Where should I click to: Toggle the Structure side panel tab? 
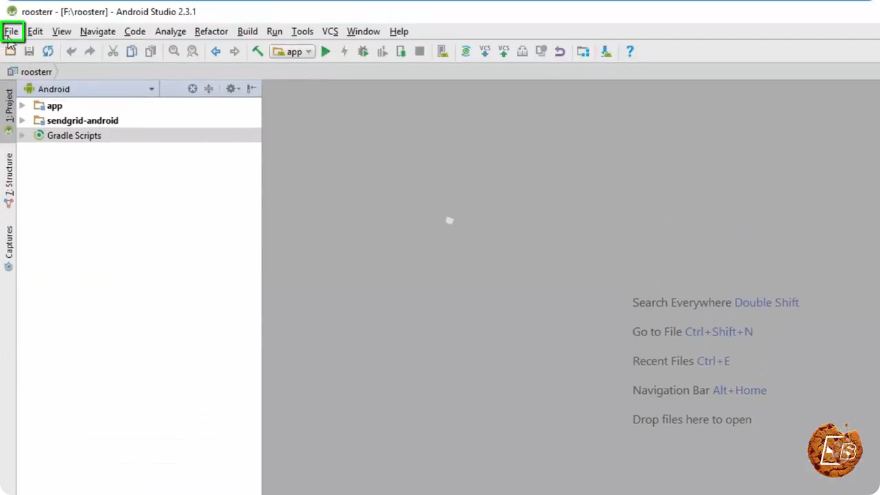click(8, 180)
